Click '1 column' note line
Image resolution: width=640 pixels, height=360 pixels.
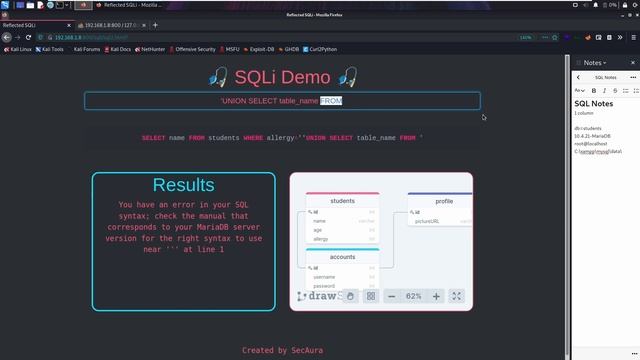click(584, 113)
